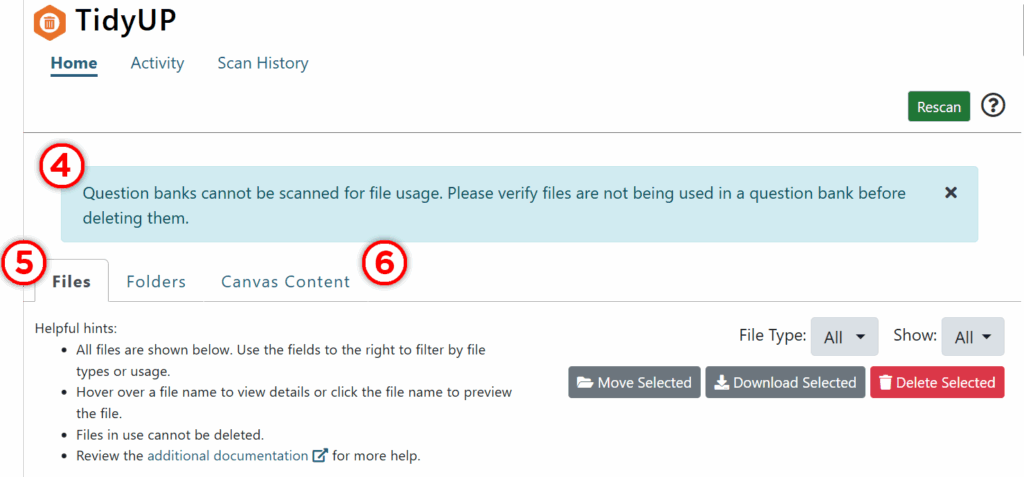This screenshot has width=1024, height=477.
Task: Click the TidyUP title text
Action: coord(125,22)
